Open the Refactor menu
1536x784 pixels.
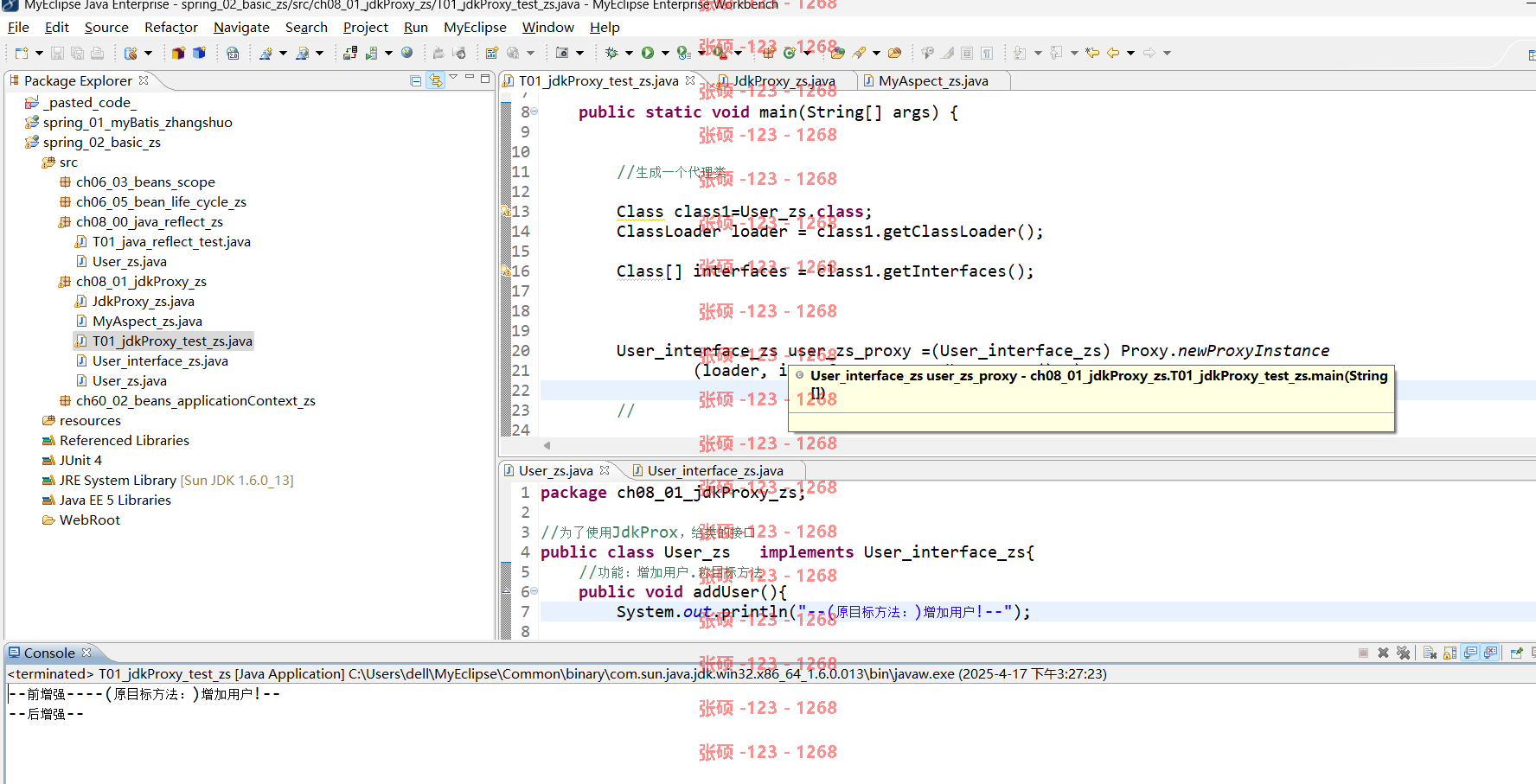tap(171, 28)
